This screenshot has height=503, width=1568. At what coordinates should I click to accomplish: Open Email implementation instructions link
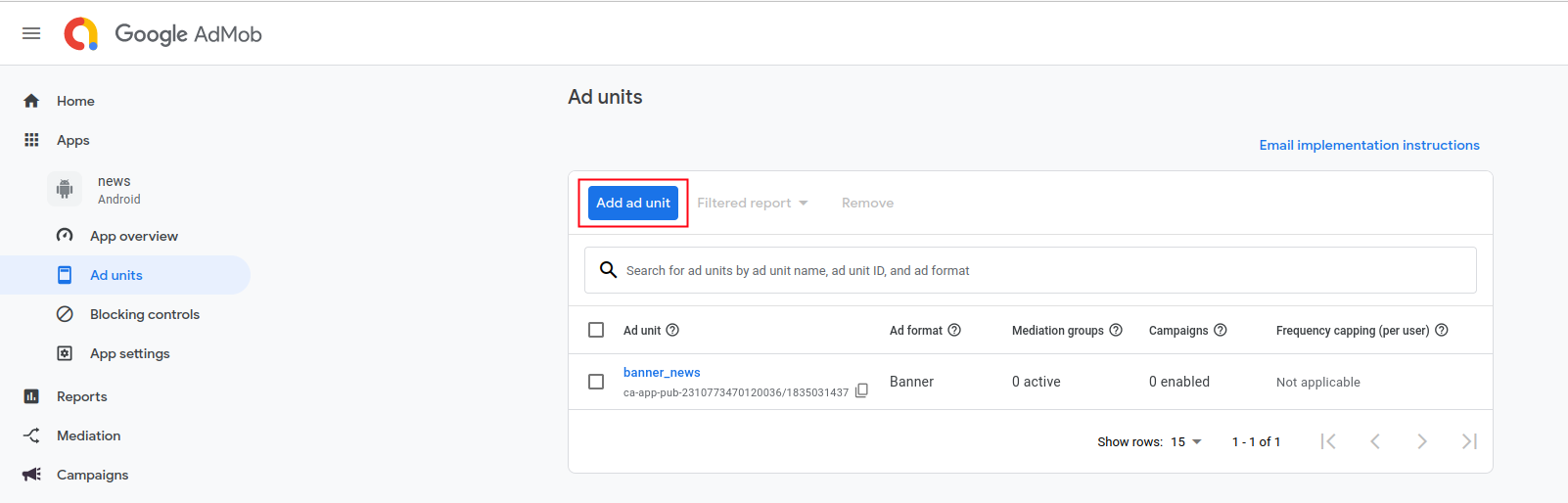tap(1368, 145)
